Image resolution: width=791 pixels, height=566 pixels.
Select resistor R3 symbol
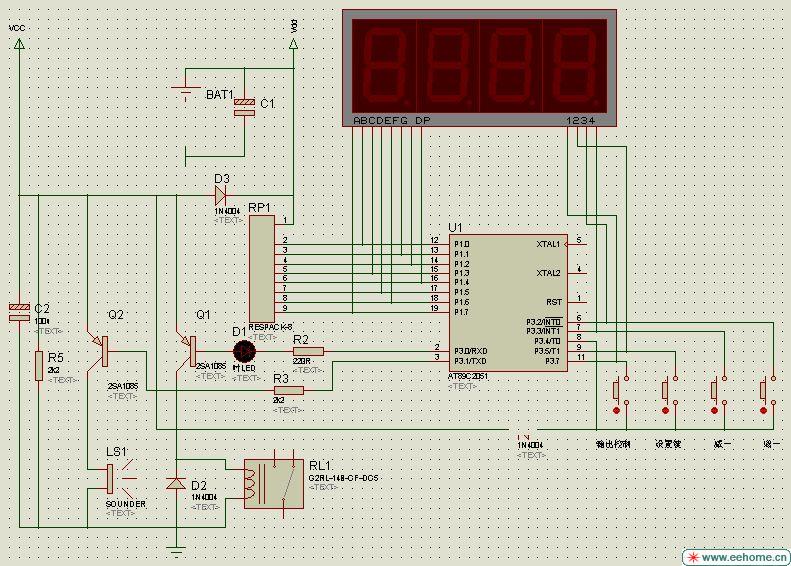(289, 390)
